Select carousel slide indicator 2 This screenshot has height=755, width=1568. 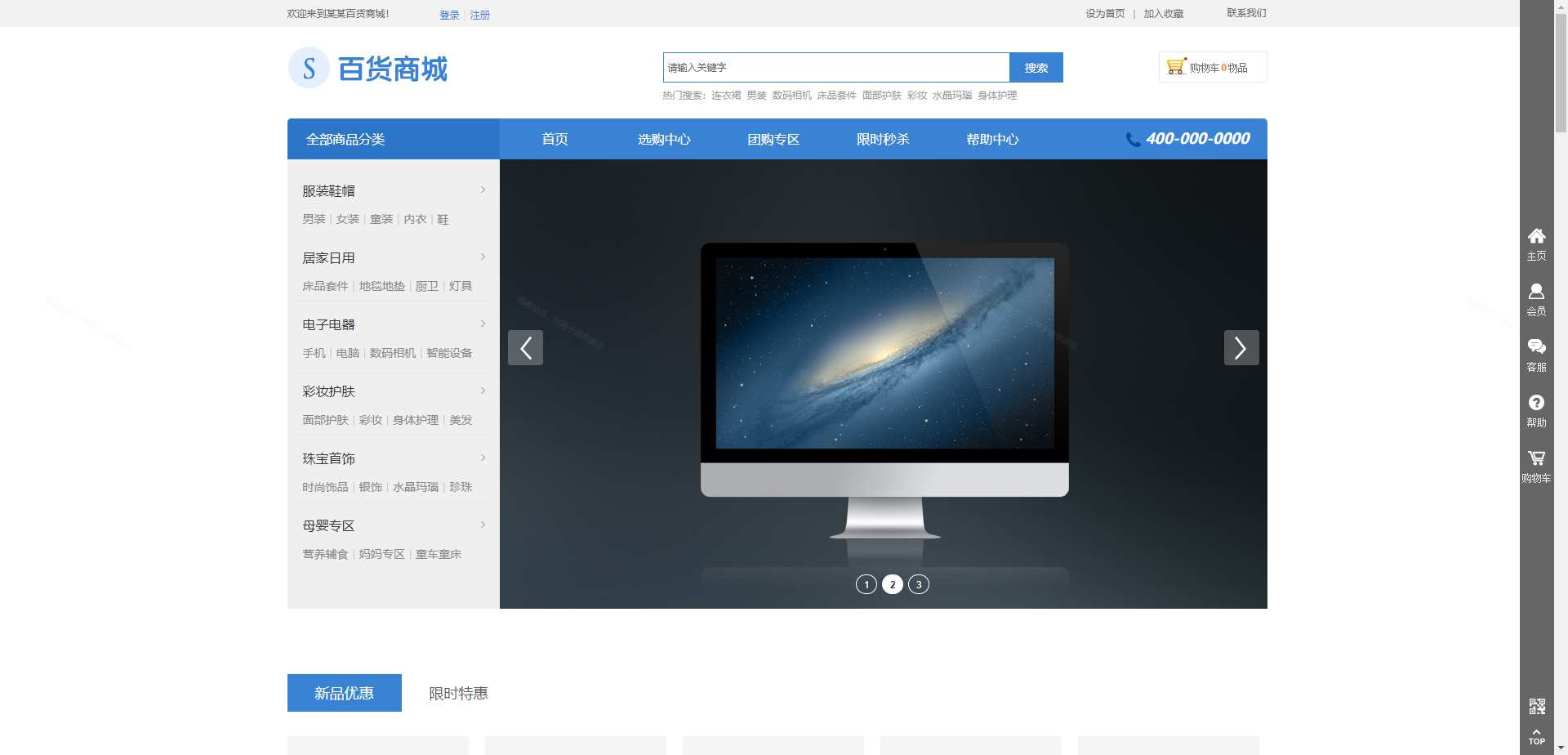click(x=893, y=584)
